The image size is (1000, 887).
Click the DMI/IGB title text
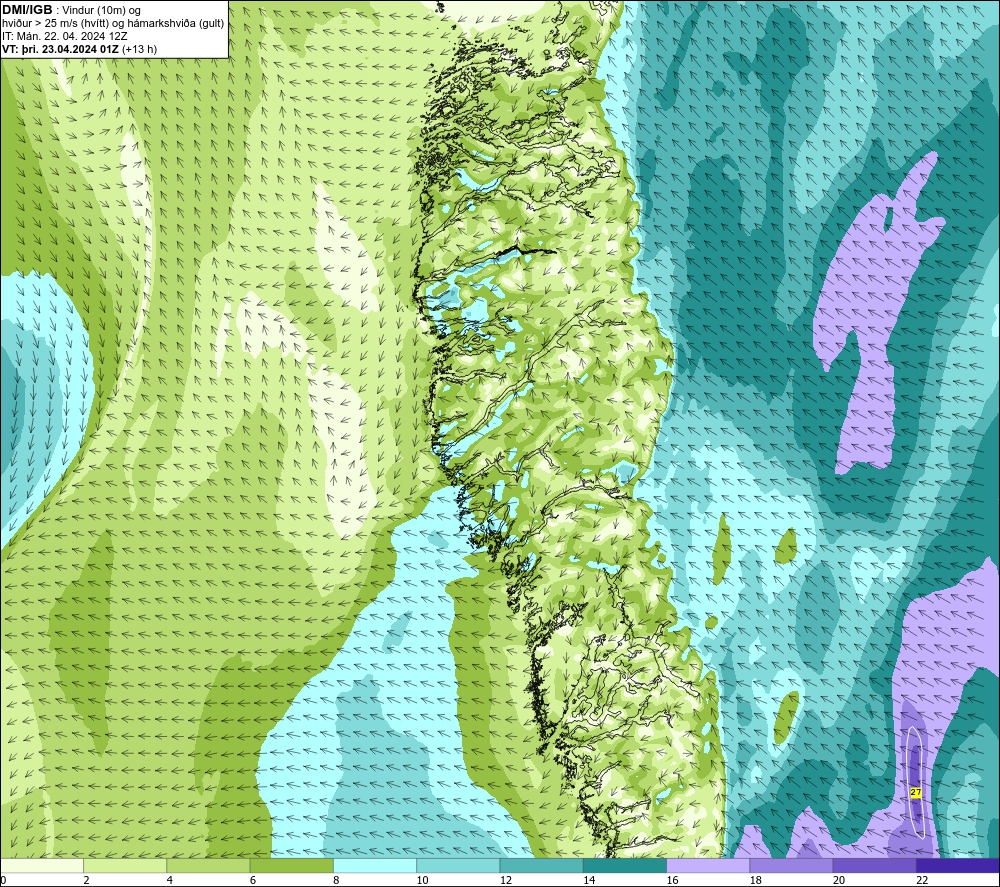point(27,10)
